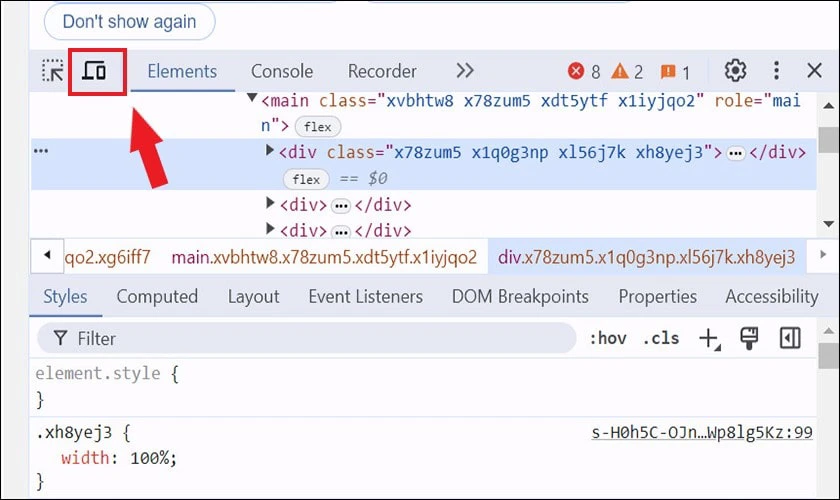Viewport: 840px width, 500px height.
Task: Toggle the :hov element state button
Action: point(608,339)
